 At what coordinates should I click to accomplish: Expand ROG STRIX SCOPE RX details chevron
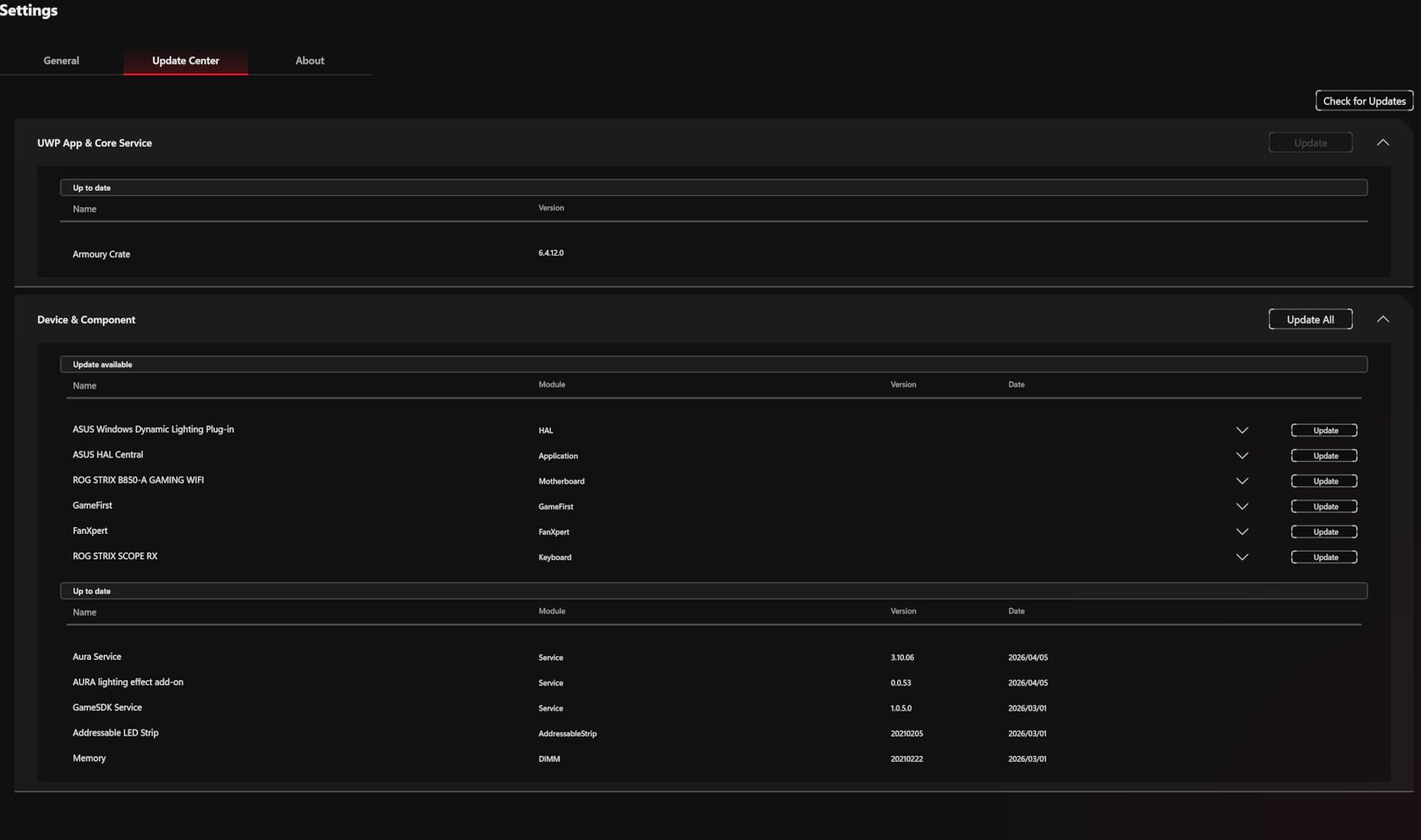(1242, 557)
